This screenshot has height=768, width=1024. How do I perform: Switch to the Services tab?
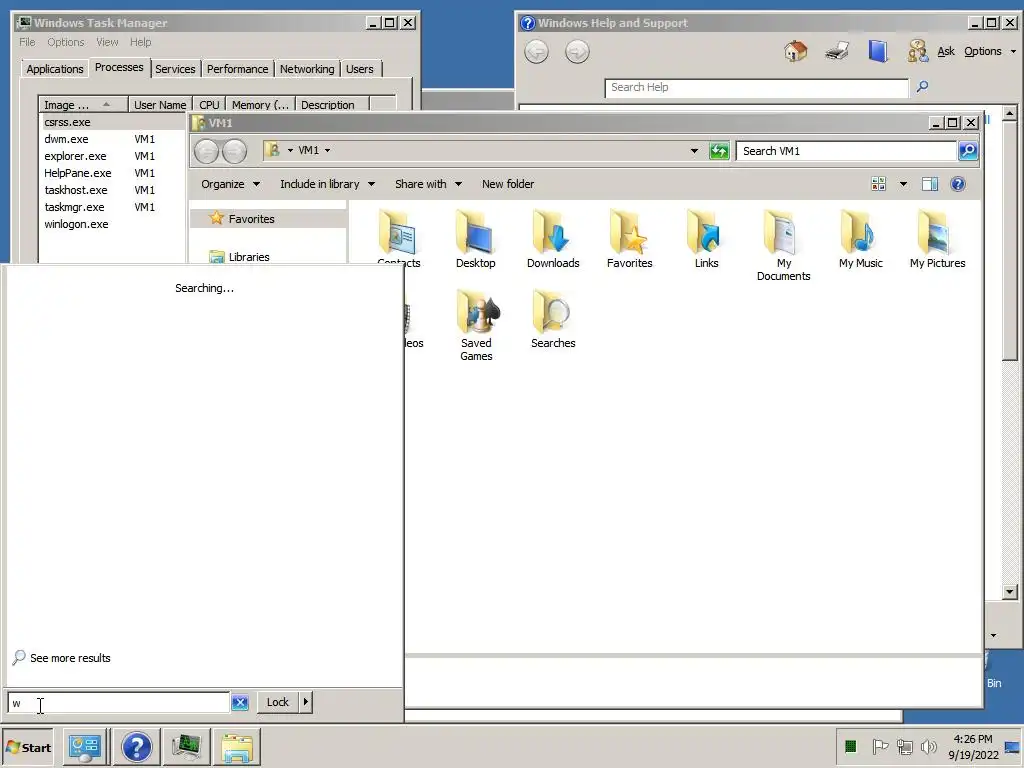175,69
